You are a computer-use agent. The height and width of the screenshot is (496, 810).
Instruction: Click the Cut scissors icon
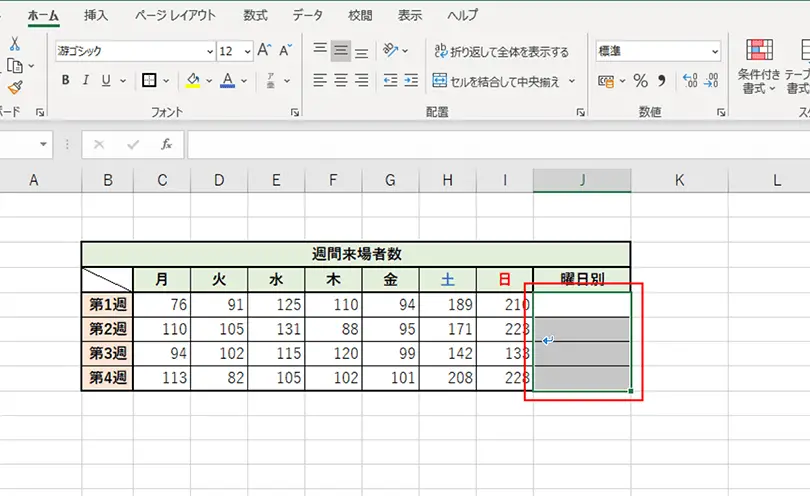[x=14, y=44]
